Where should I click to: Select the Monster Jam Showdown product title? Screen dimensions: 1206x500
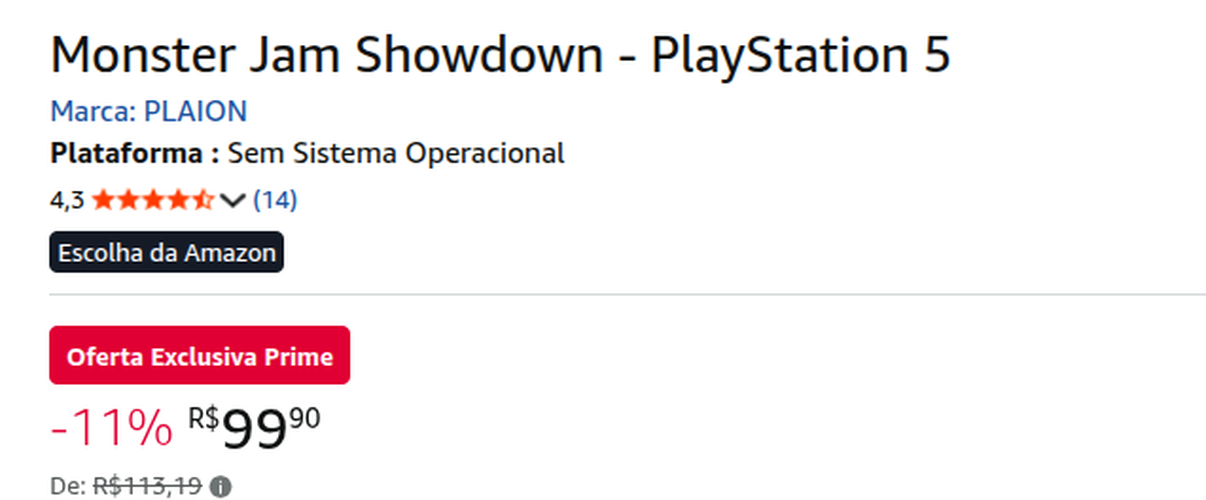[500, 56]
